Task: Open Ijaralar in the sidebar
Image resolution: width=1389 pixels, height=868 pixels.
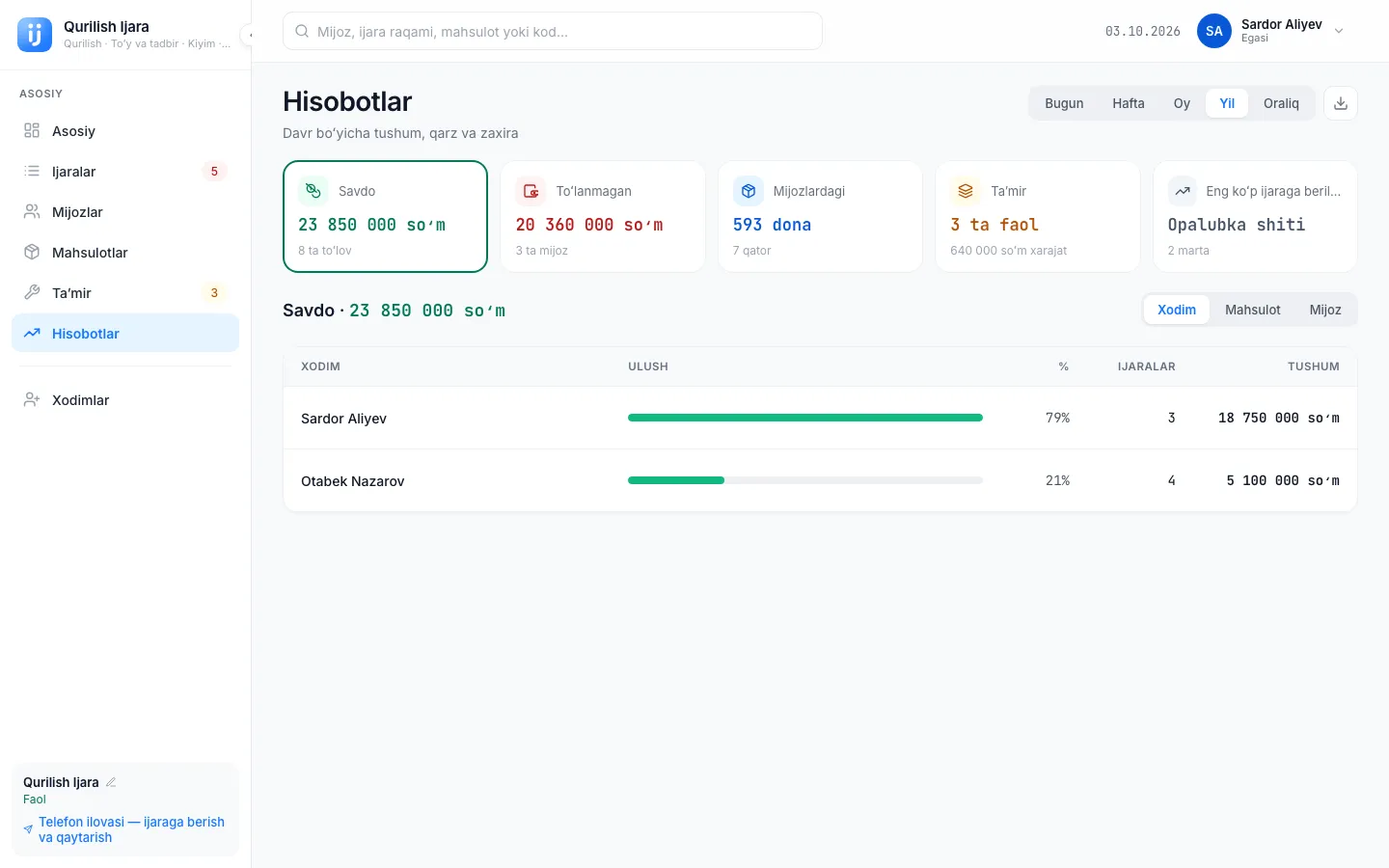Action: pos(125,172)
